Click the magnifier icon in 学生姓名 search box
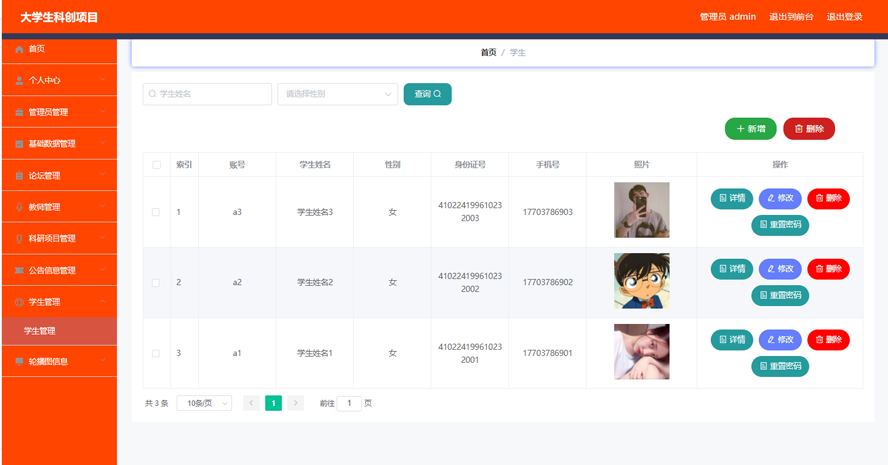Screen dimensions: 888x465 (153, 94)
